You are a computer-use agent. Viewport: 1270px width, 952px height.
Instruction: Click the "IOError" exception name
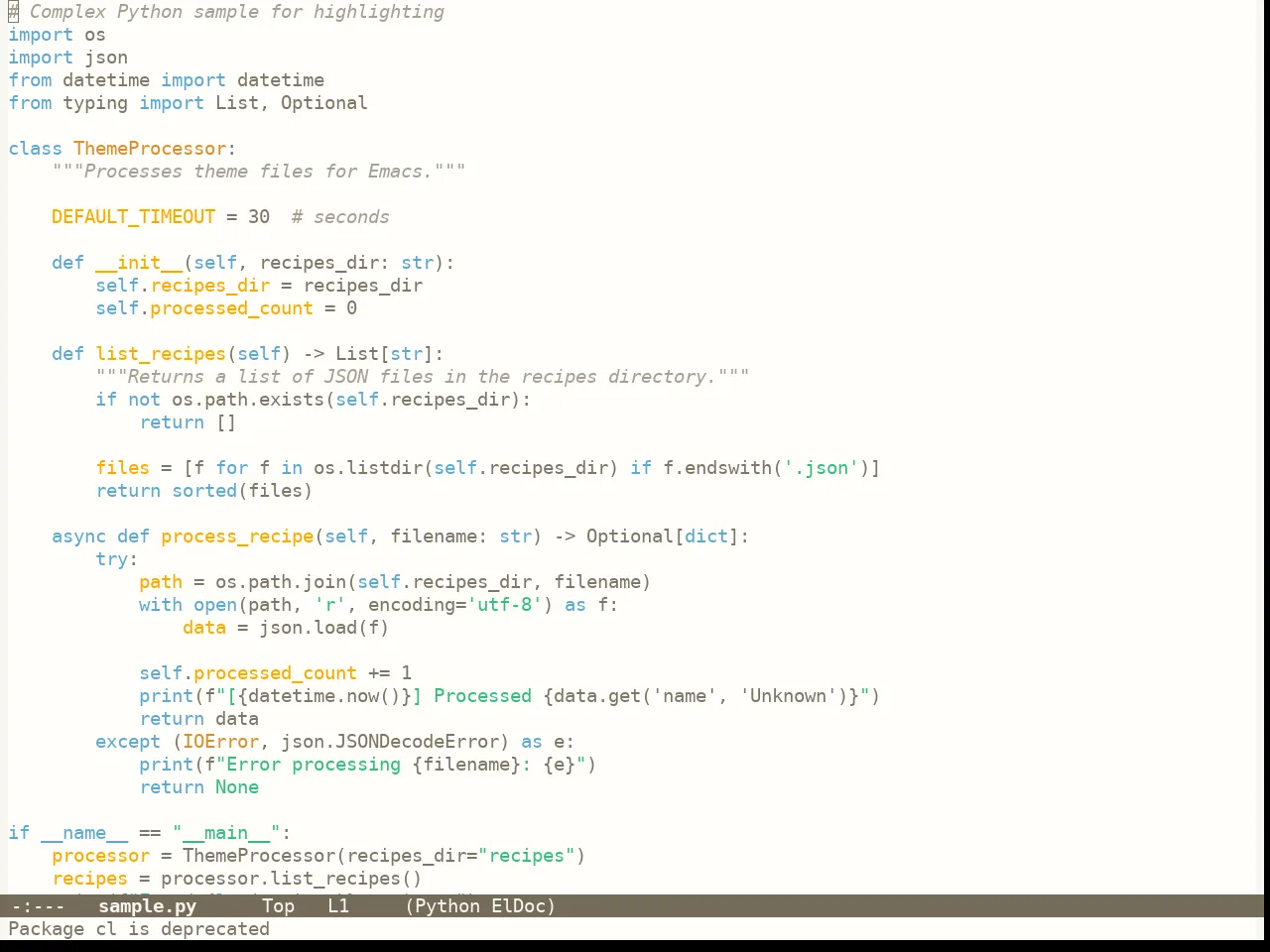coord(220,742)
